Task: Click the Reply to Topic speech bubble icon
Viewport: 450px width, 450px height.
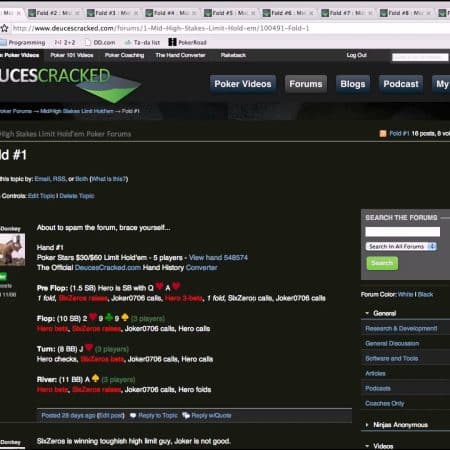Action: pyautogui.click(x=133, y=416)
